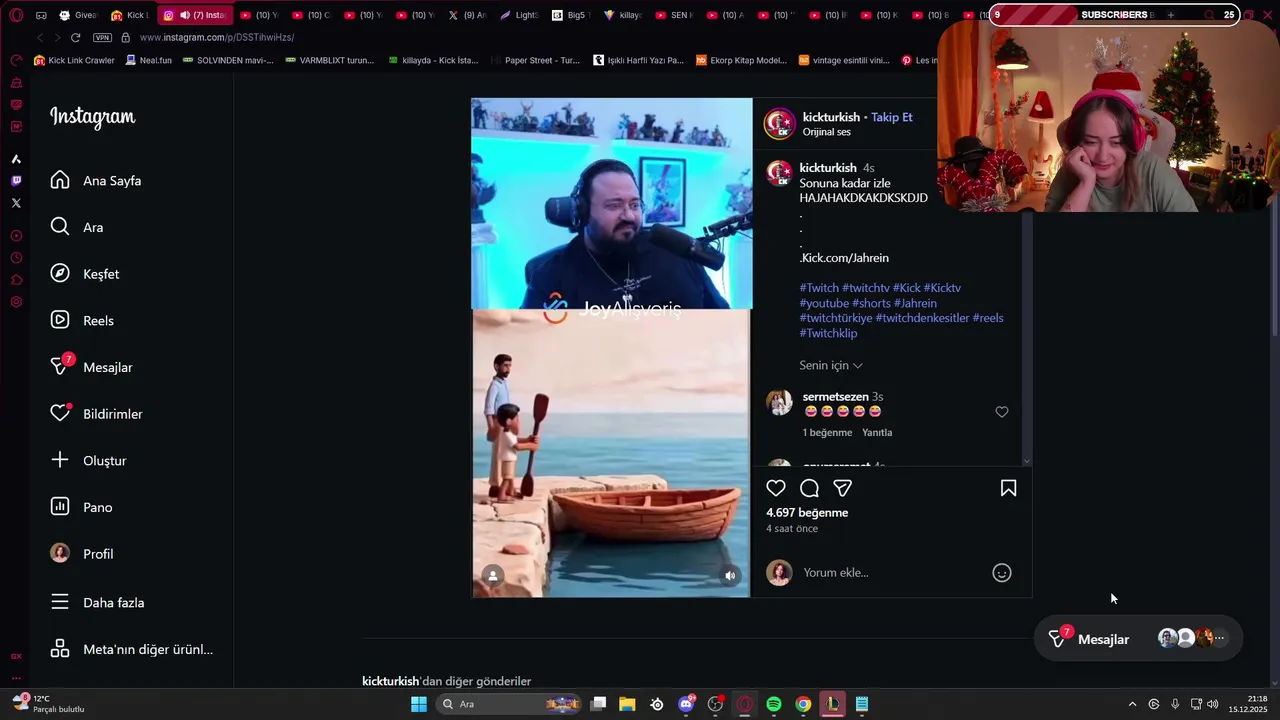
Task: Click kickturkish profile avatar in header
Action: (779, 124)
